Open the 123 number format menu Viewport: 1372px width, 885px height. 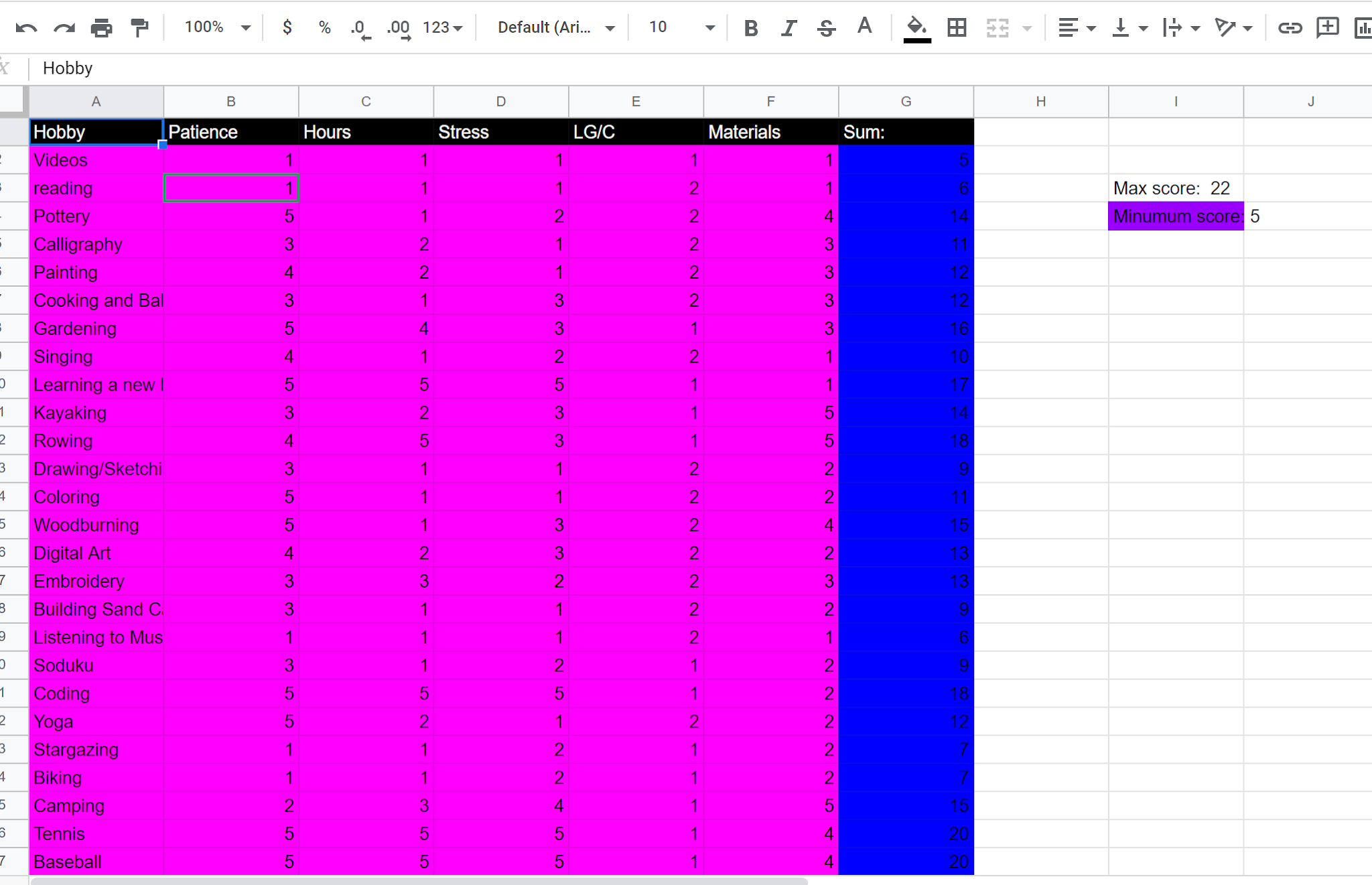(x=442, y=27)
